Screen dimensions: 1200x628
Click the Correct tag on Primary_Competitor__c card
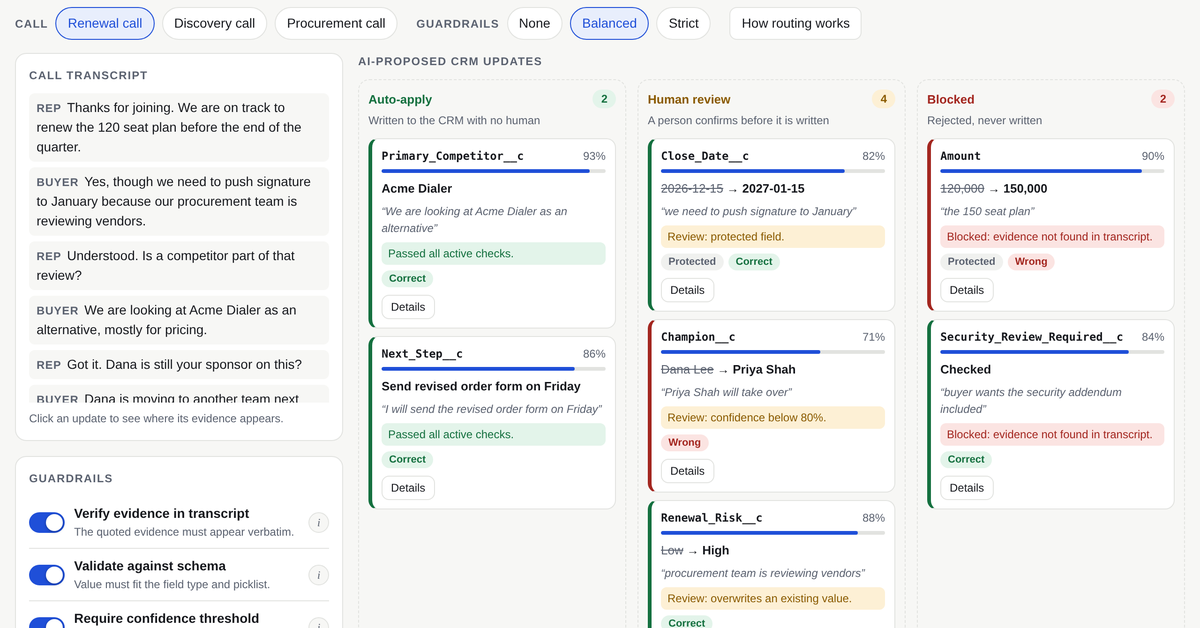tap(407, 278)
